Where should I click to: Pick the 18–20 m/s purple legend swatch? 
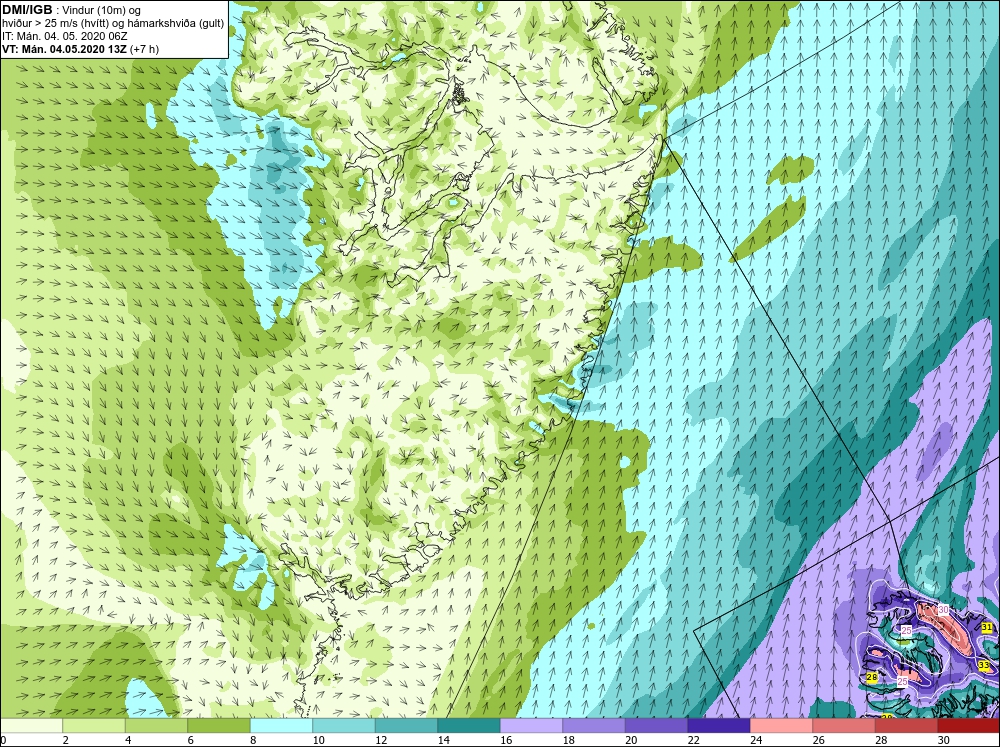[x=594, y=725]
